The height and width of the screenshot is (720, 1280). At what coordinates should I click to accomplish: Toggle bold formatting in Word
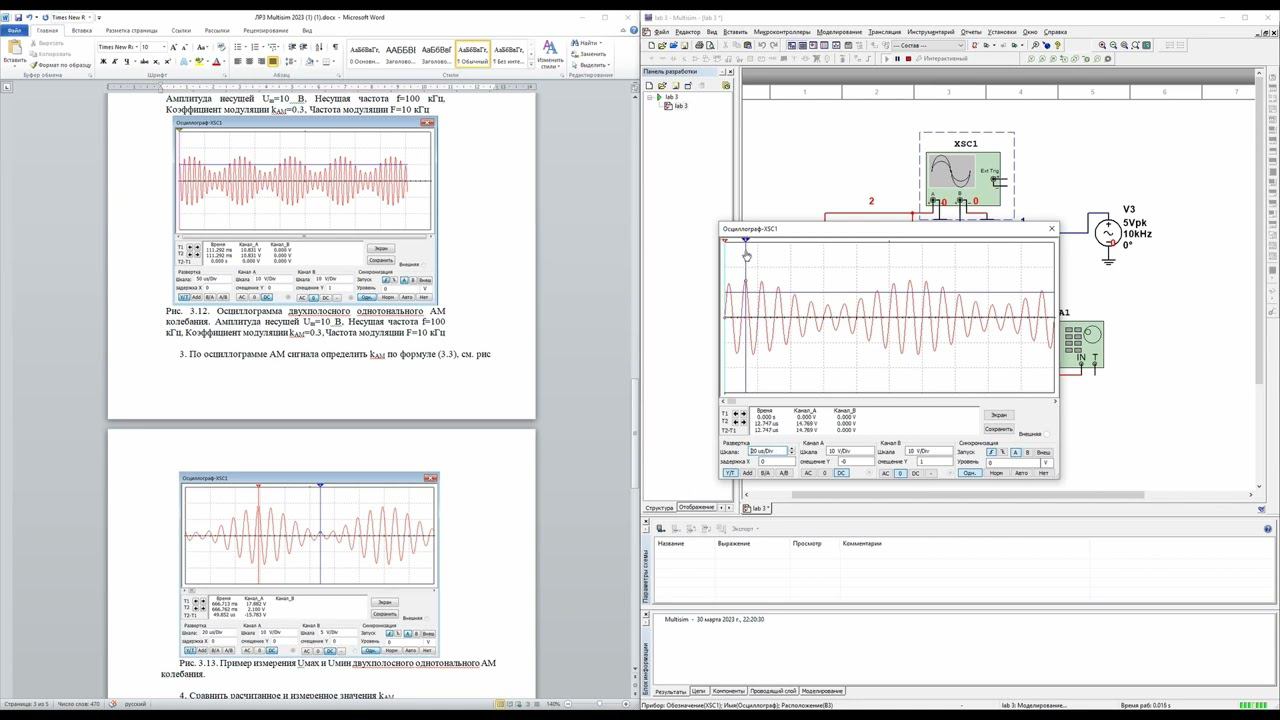tap(103, 62)
